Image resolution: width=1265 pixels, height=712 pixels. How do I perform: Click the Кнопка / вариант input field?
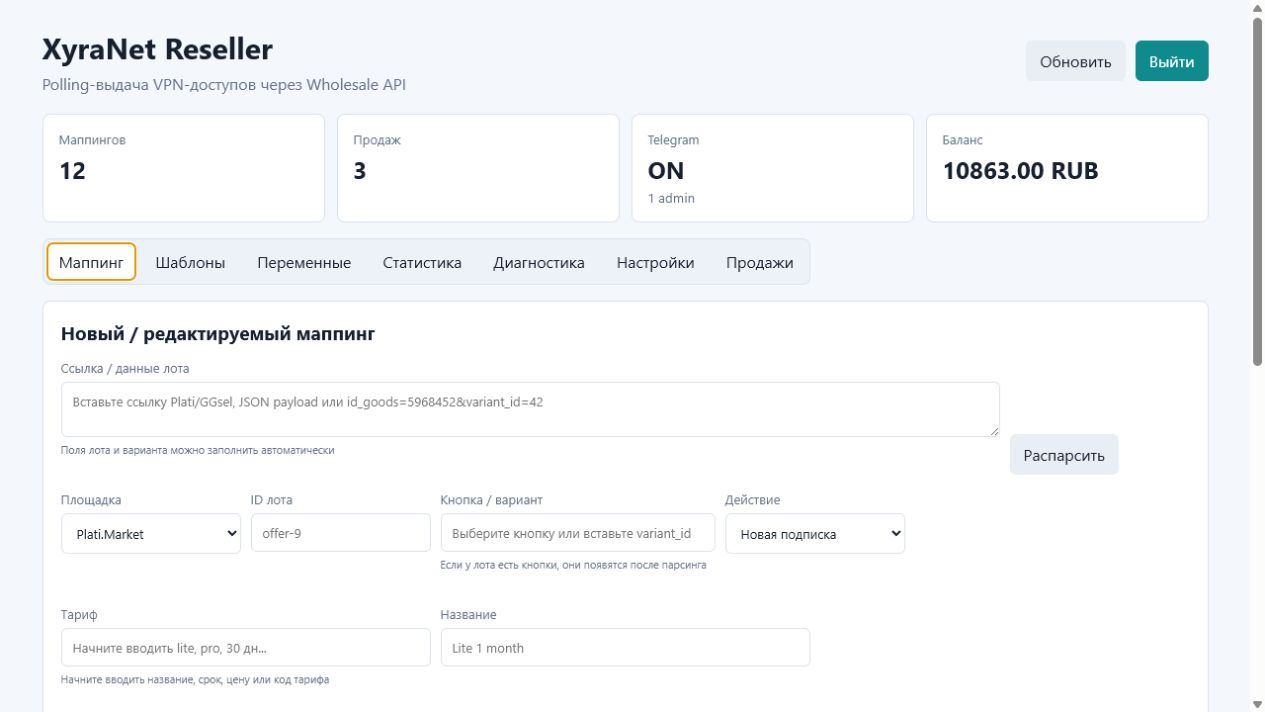tap(578, 533)
